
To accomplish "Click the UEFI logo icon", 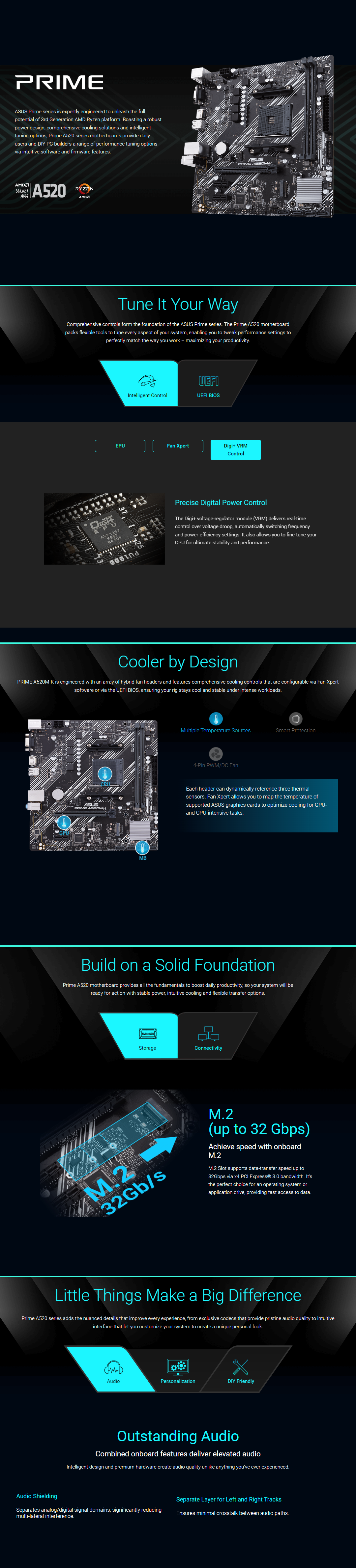I will point(208,381).
